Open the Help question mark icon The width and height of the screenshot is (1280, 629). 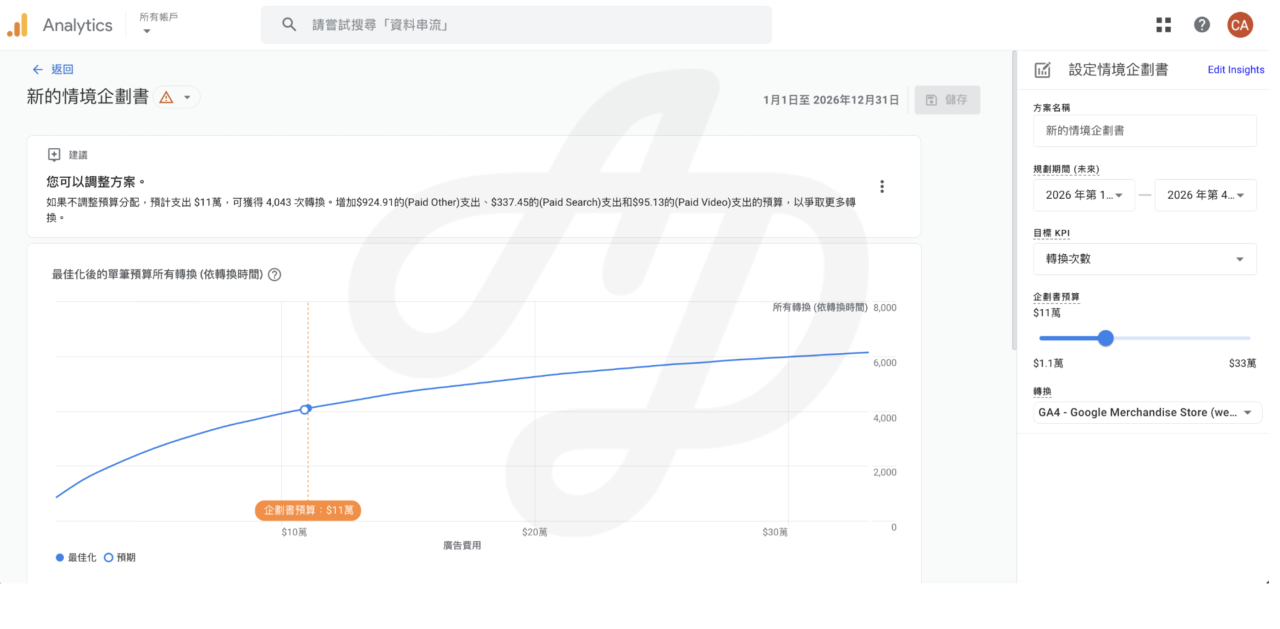1202,25
